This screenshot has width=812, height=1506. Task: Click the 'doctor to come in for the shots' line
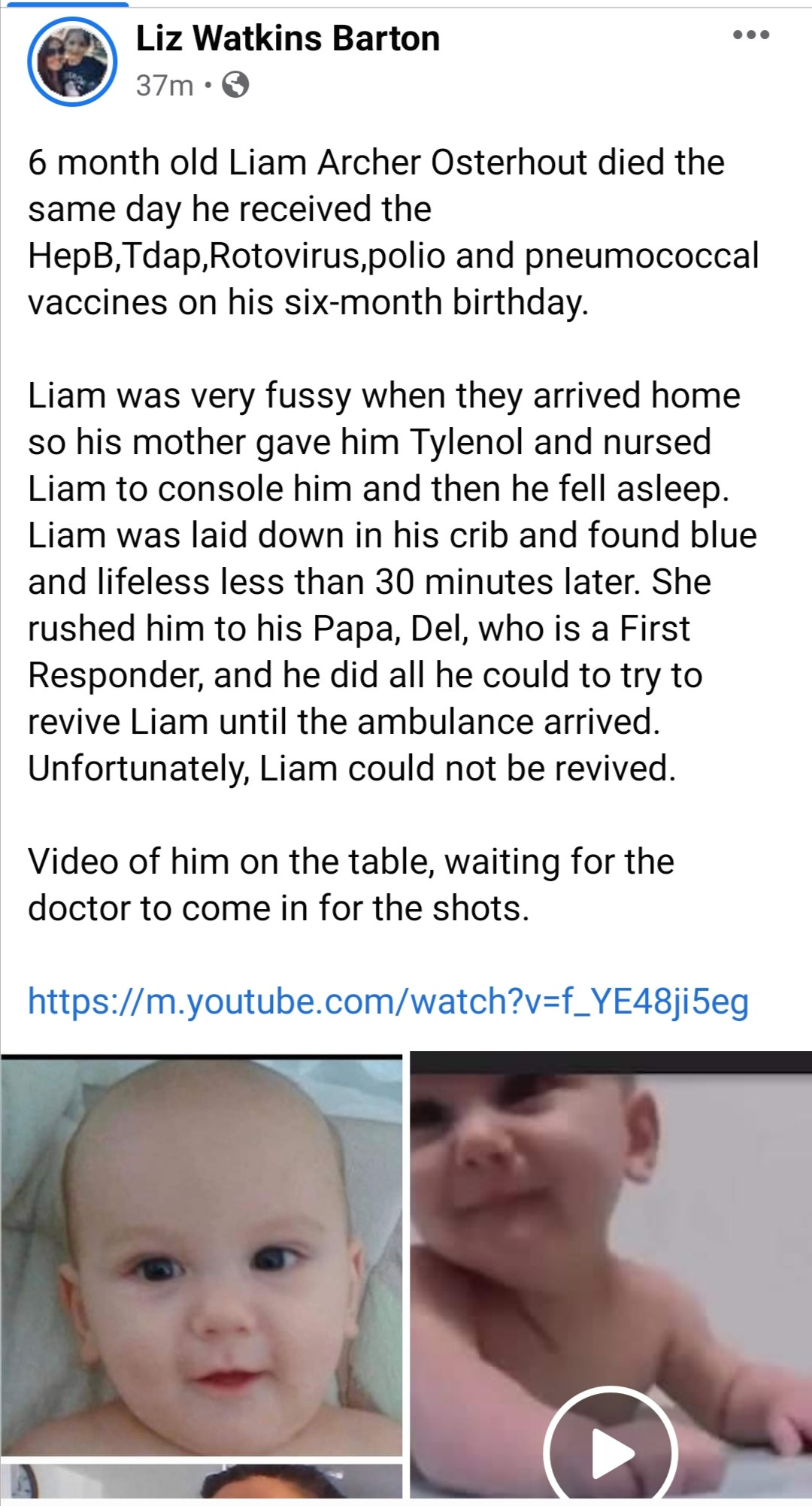279,908
